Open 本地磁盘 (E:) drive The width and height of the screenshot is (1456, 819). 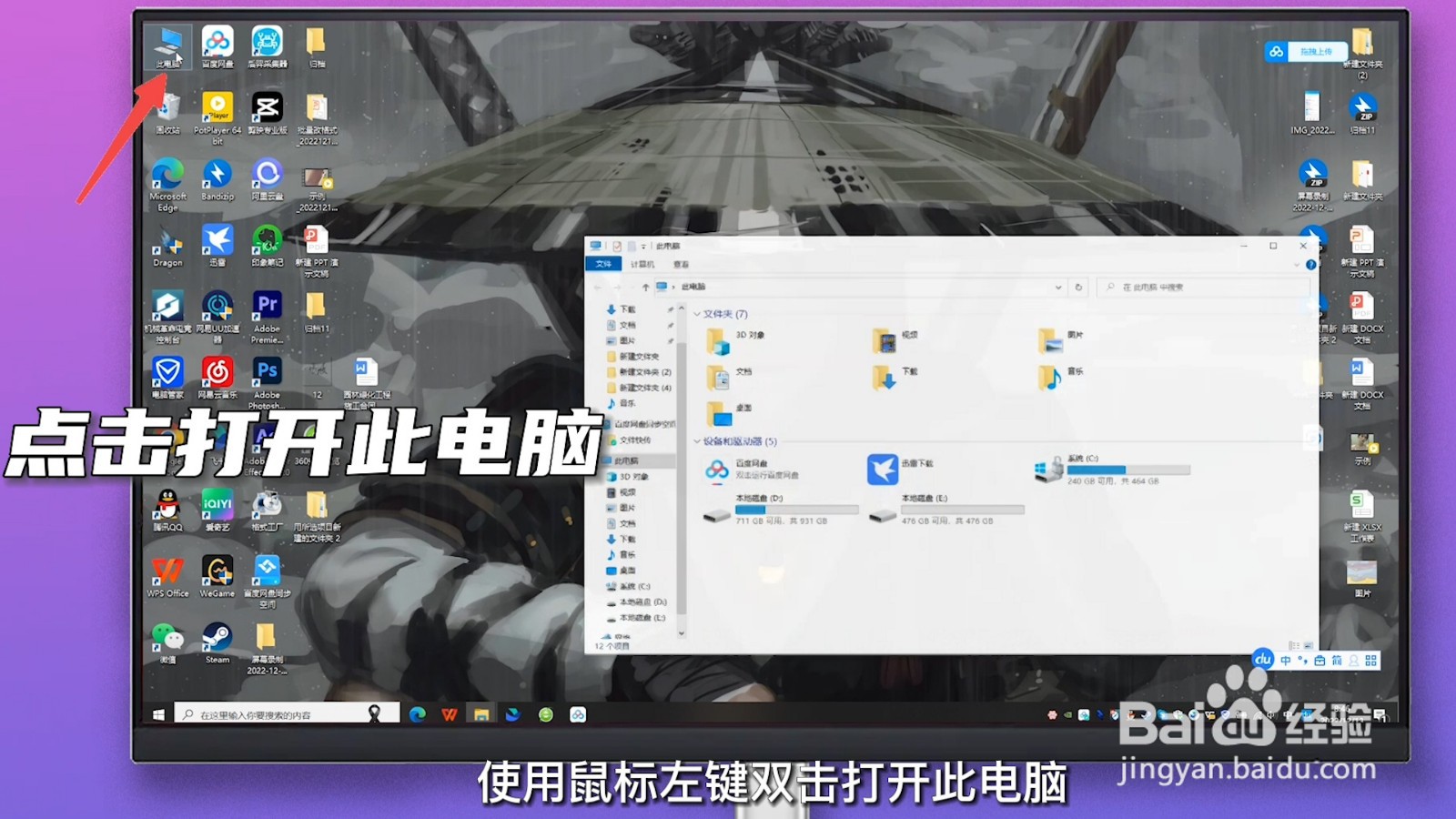[946, 510]
